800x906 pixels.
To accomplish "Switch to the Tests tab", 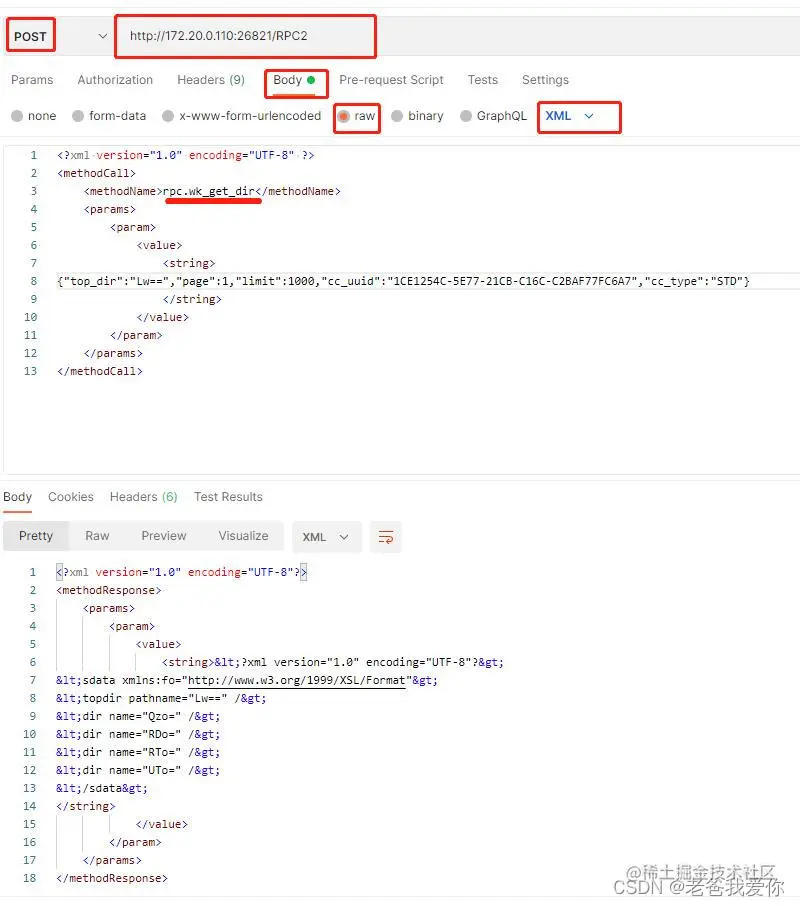I will click(x=483, y=80).
